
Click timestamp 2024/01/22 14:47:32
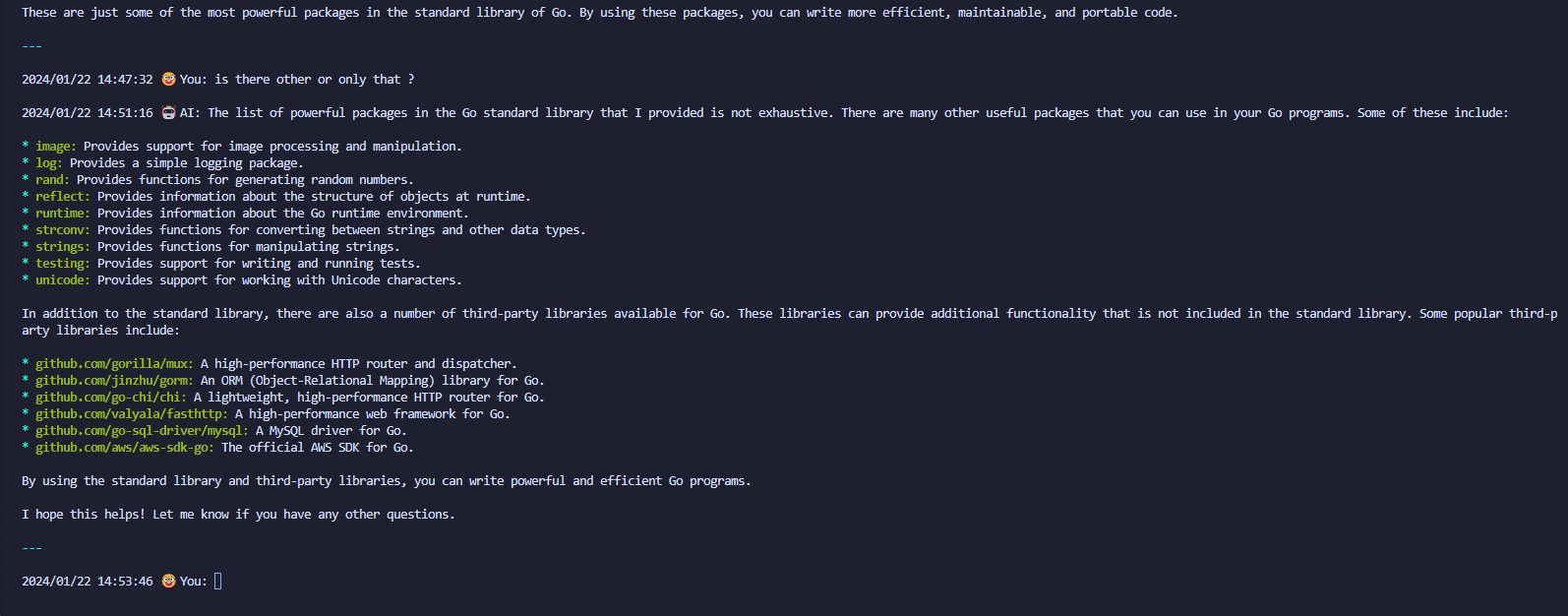point(88,79)
